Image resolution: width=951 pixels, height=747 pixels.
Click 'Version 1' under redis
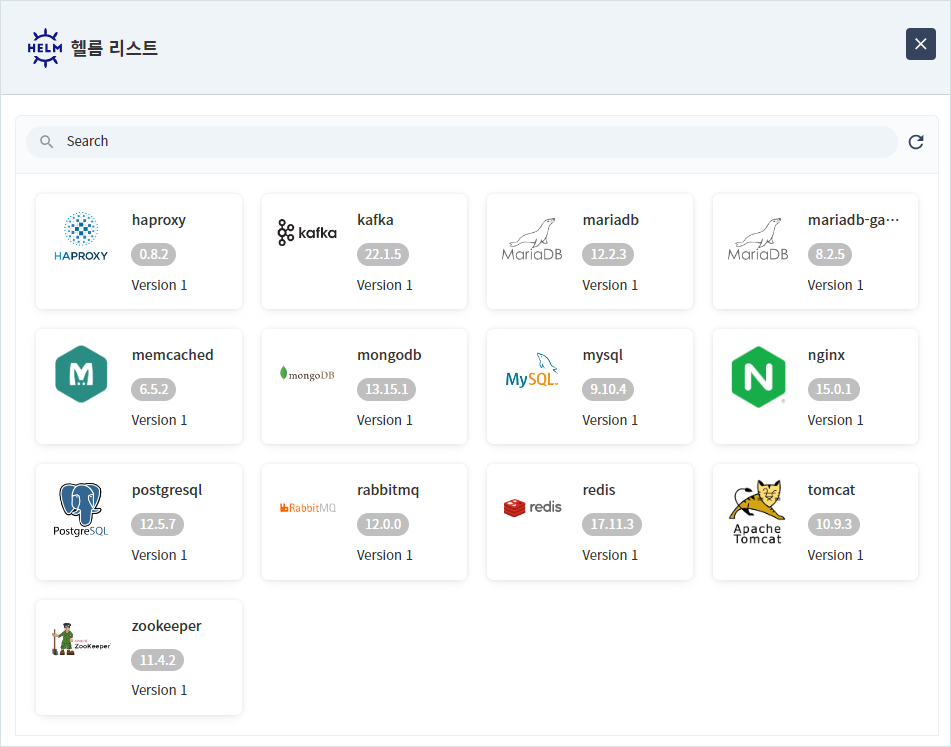point(610,555)
